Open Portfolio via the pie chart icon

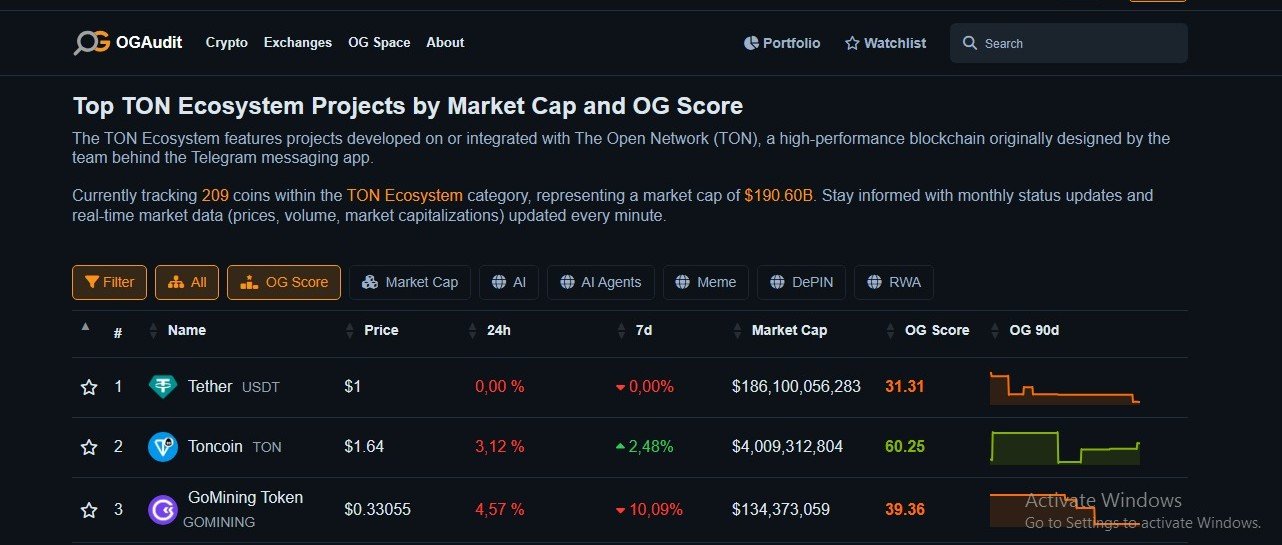click(x=751, y=43)
